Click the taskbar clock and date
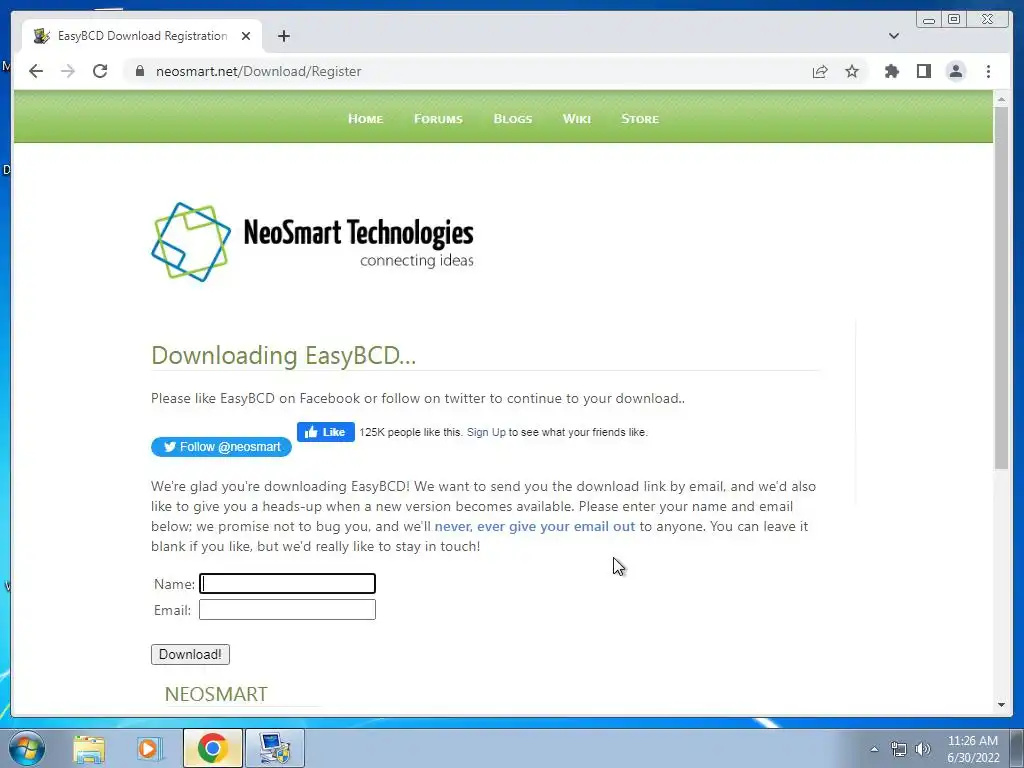 (973, 749)
